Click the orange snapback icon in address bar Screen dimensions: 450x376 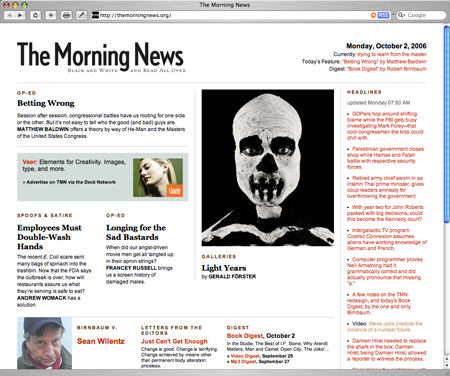point(374,15)
